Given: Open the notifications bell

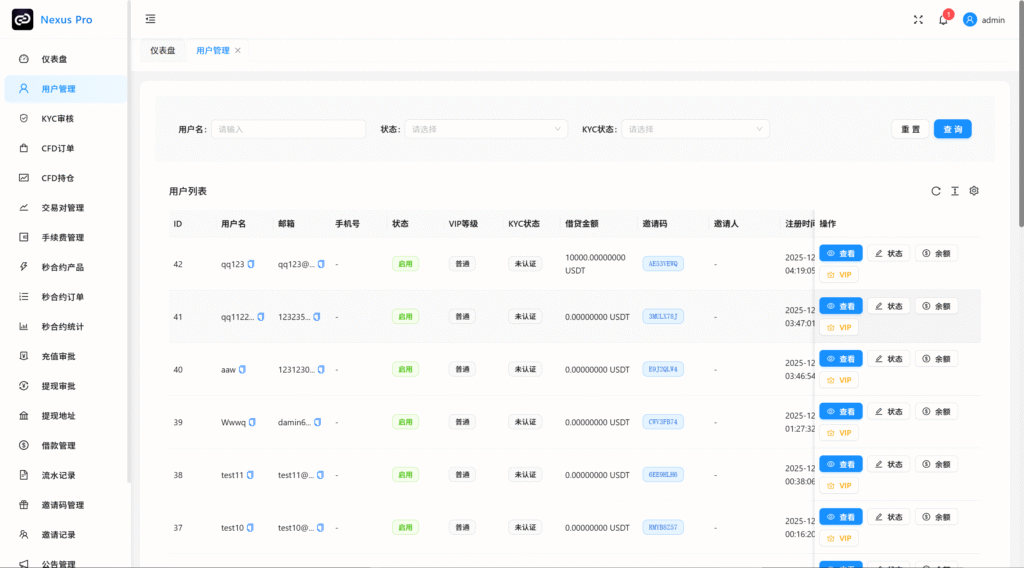Looking at the screenshot, I should click(x=943, y=19).
